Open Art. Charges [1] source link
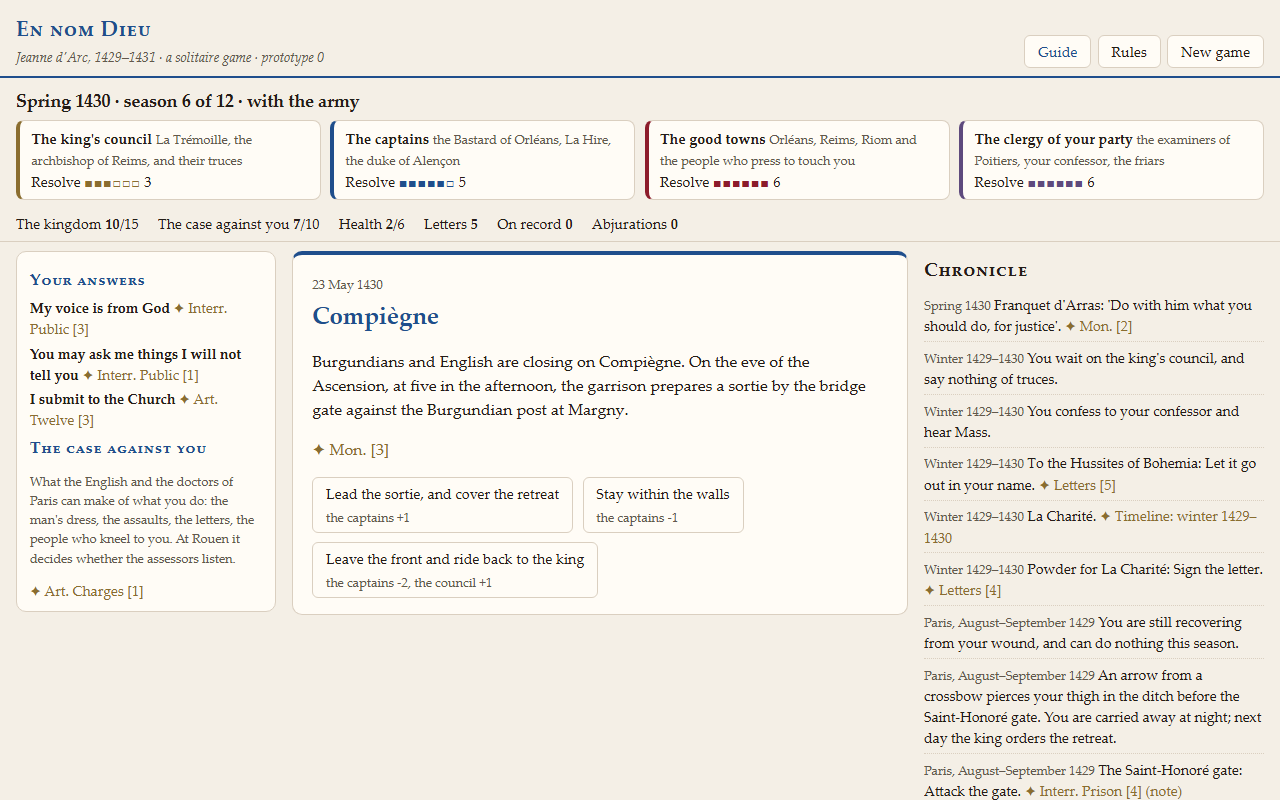Viewport: 1280px width, 800px height. [x=87, y=591]
